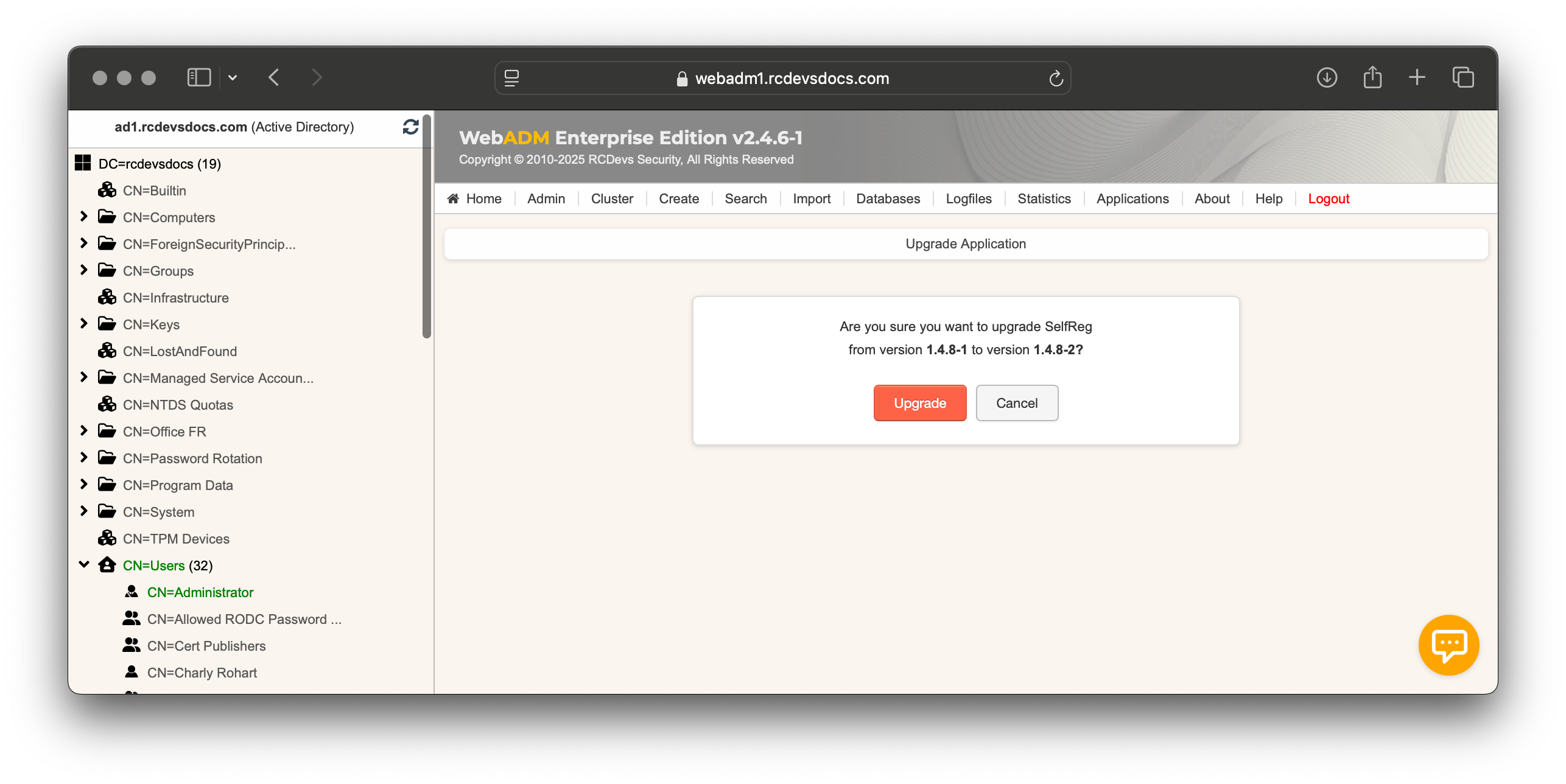Click the DC=rcdevsdocs domain icon
The width and height of the screenshot is (1566, 784).
pyautogui.click(x=83, y=163)
